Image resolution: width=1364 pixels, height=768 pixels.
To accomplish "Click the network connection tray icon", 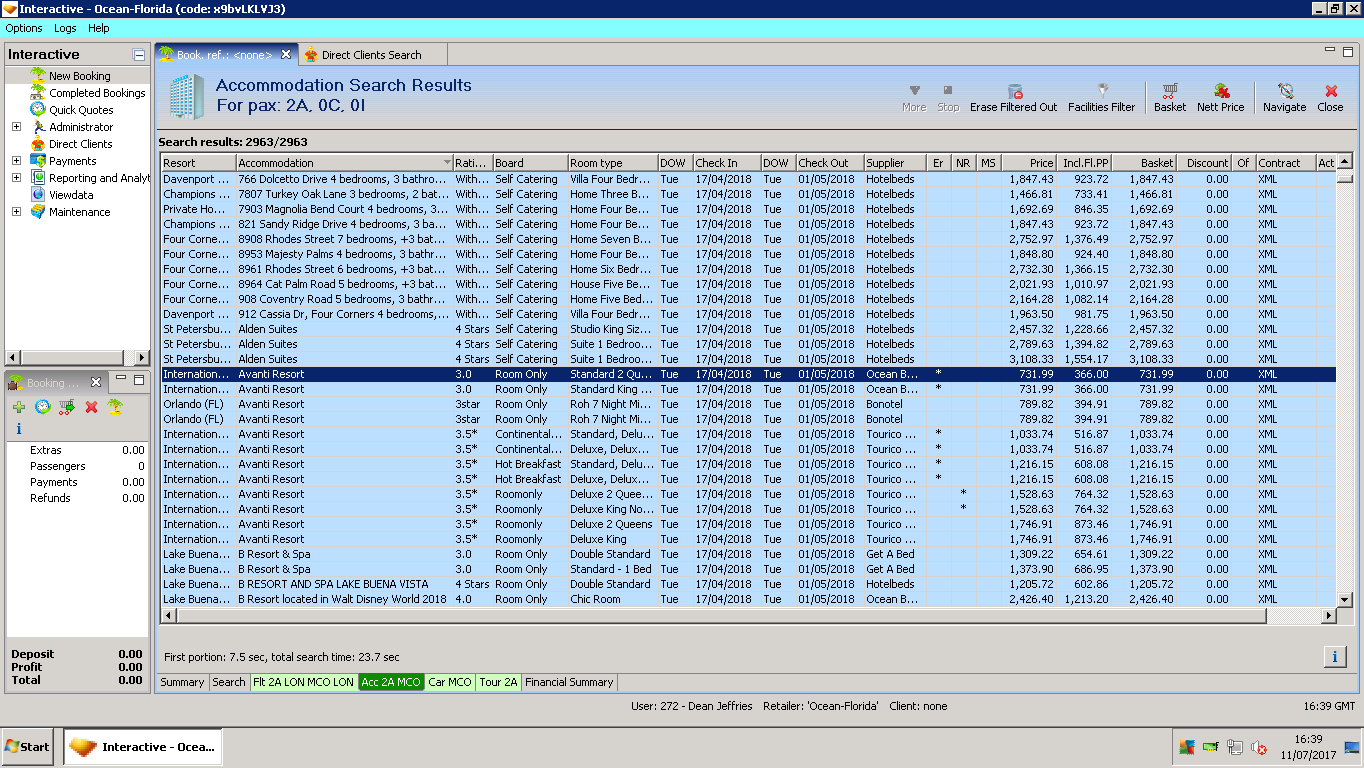I will pos(1235,747).
